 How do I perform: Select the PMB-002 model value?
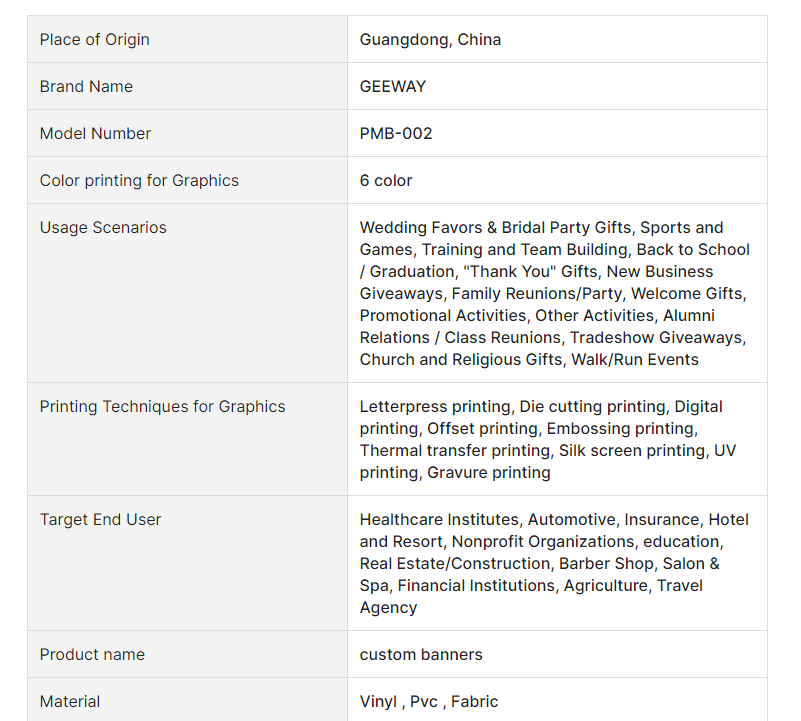pos(396,134)
